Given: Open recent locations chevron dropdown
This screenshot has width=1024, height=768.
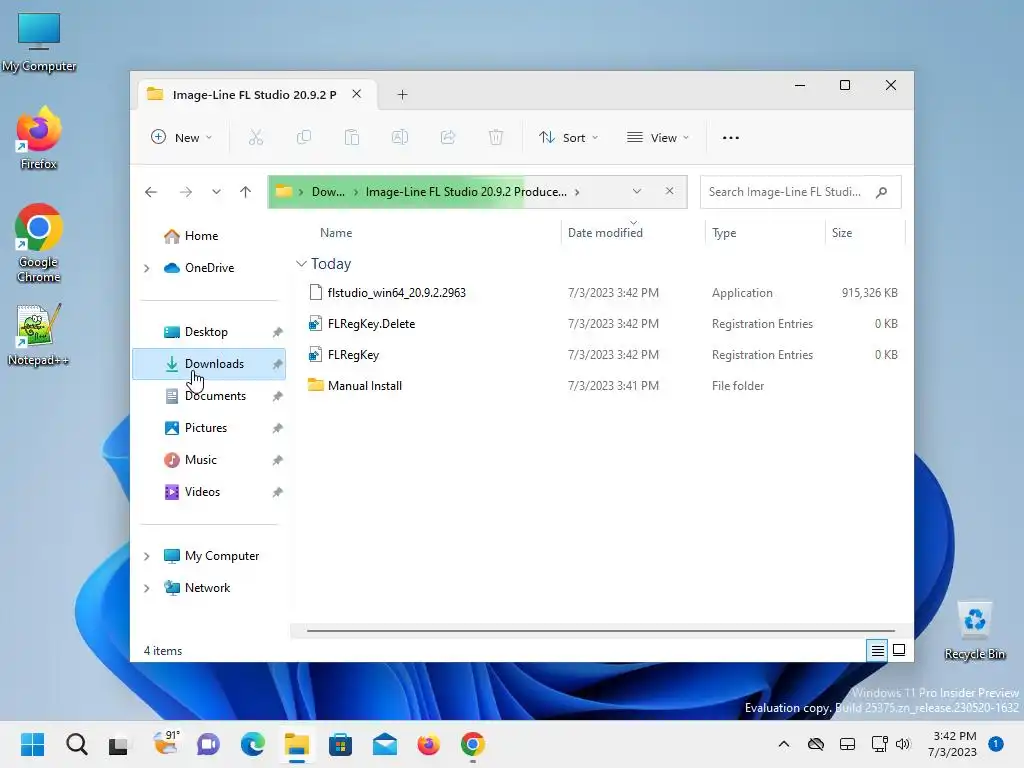Looking at the screenshot, I should pos(216,192).
